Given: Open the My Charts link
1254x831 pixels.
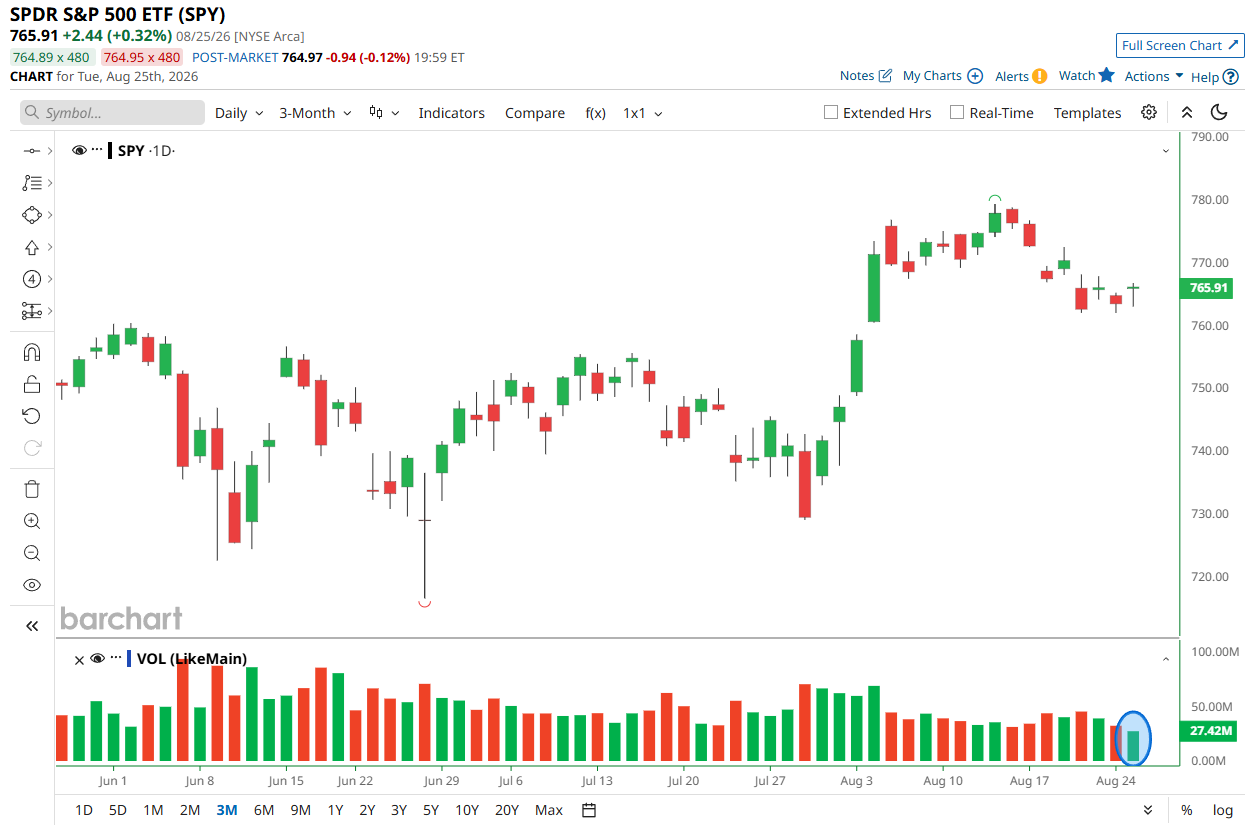Looking at the screenshot, I should (932, 76).
